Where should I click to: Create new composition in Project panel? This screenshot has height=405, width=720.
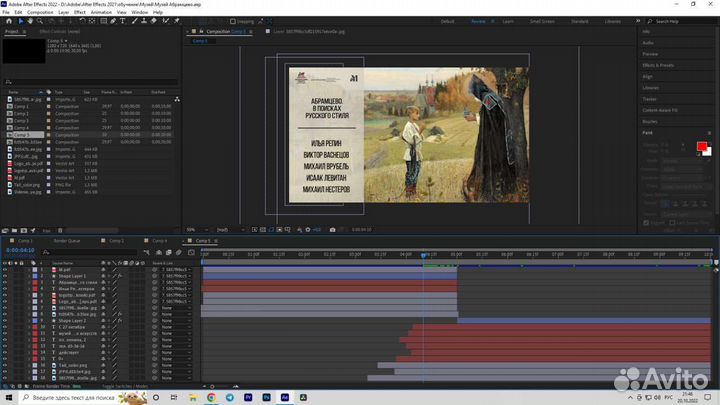(23, 231)
